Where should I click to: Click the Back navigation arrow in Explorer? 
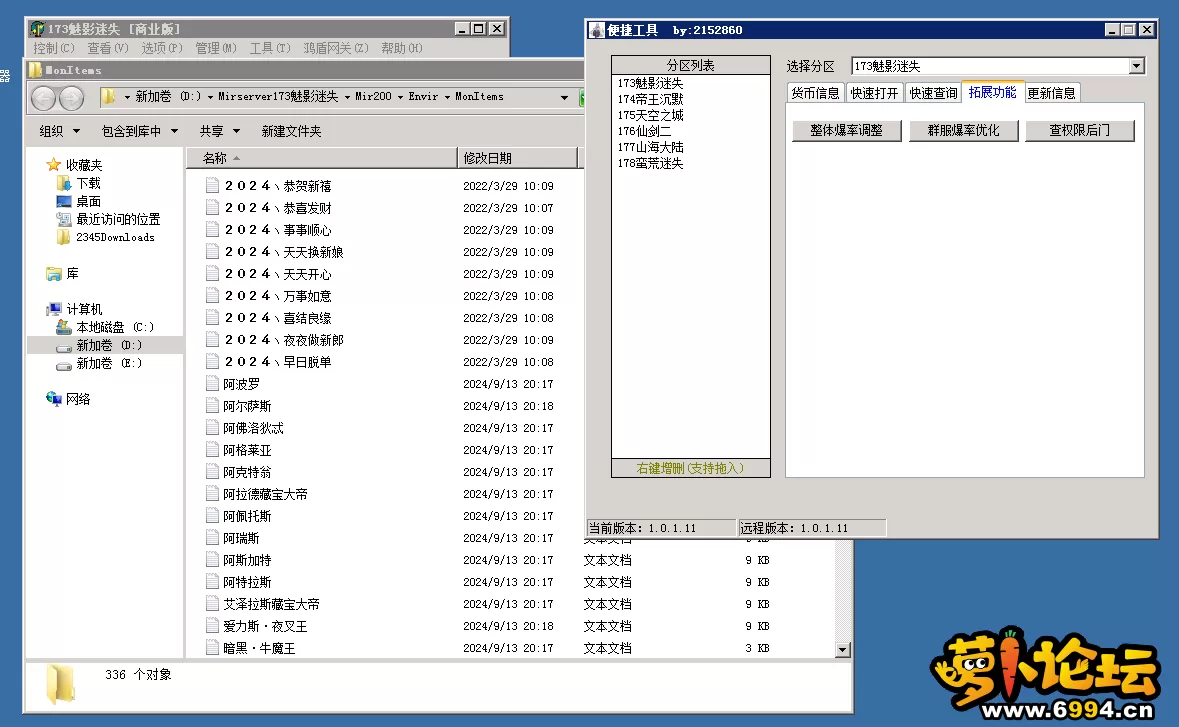pyautogui.click(x=43, y=98)
